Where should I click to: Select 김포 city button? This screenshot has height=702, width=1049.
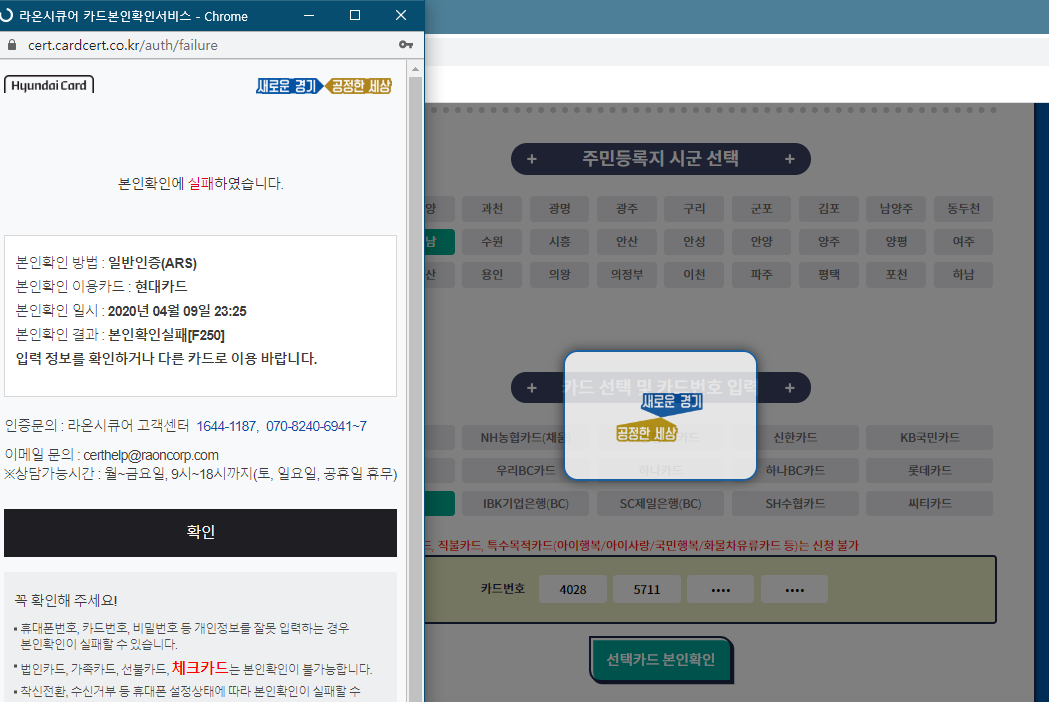pyautogui.click(x=829, y=209)
